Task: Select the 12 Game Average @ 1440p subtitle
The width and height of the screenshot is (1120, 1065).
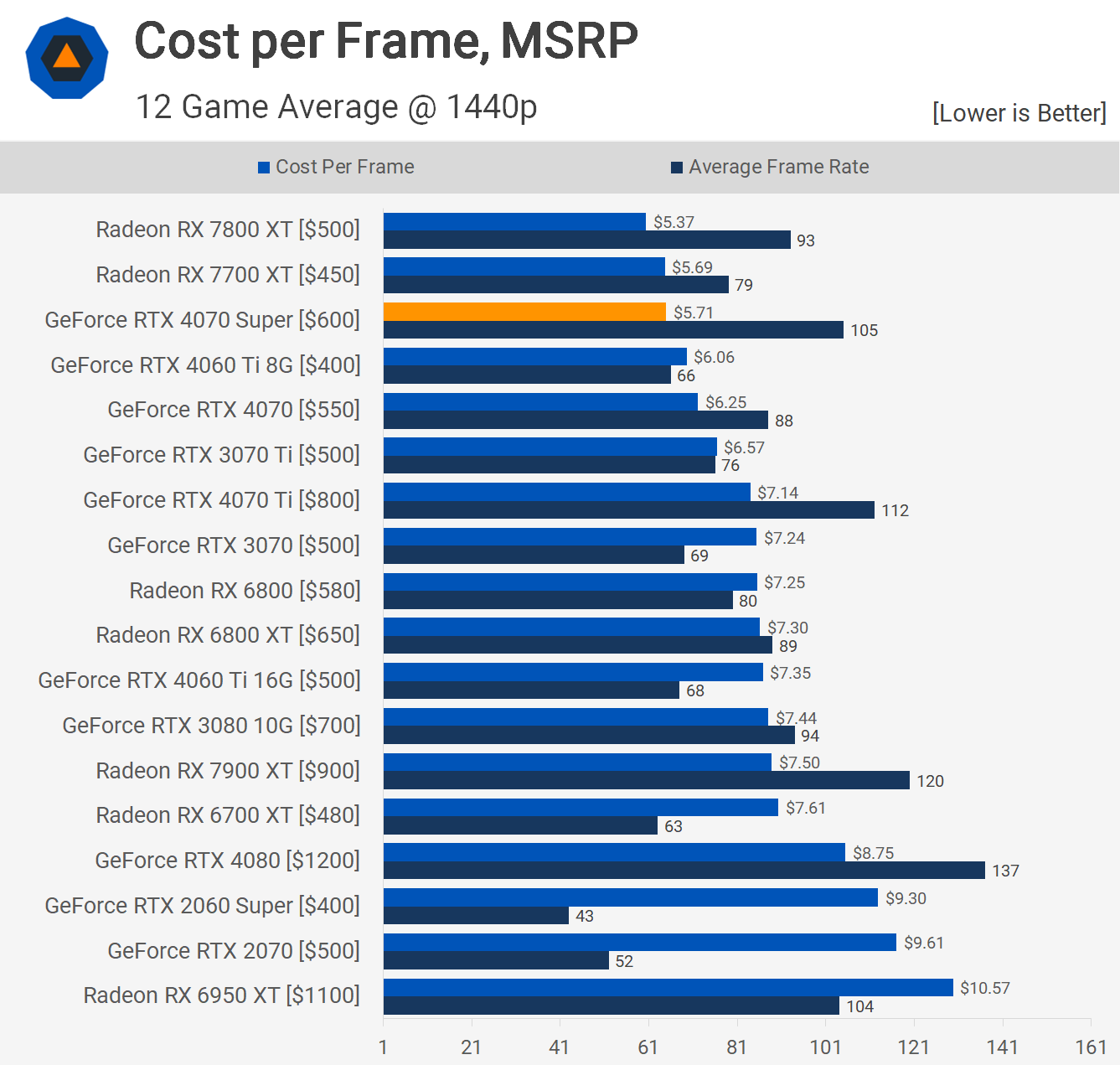Action: [336, 107]
